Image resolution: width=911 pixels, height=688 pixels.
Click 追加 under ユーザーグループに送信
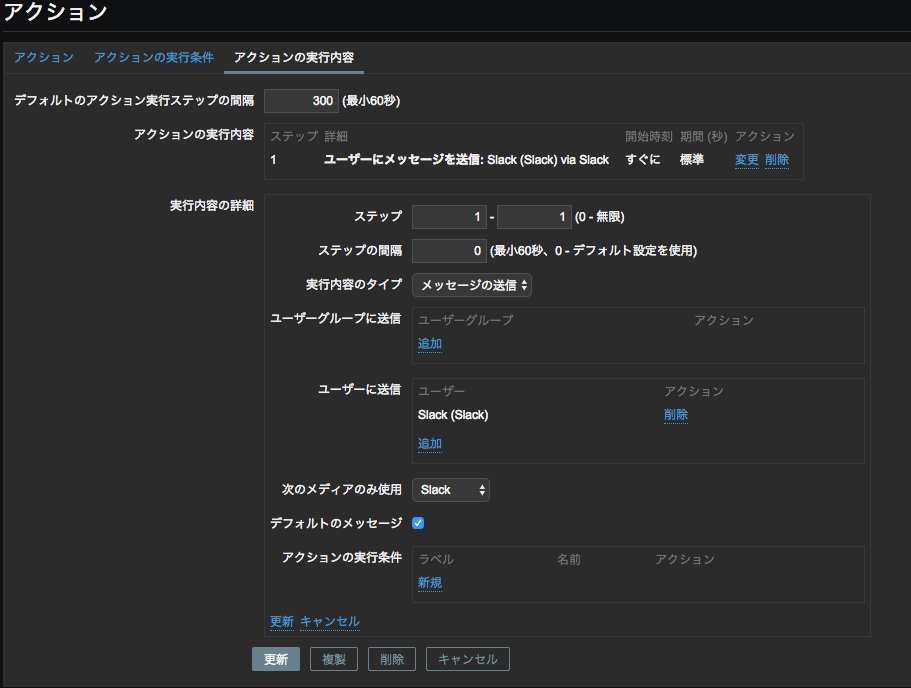429,344
